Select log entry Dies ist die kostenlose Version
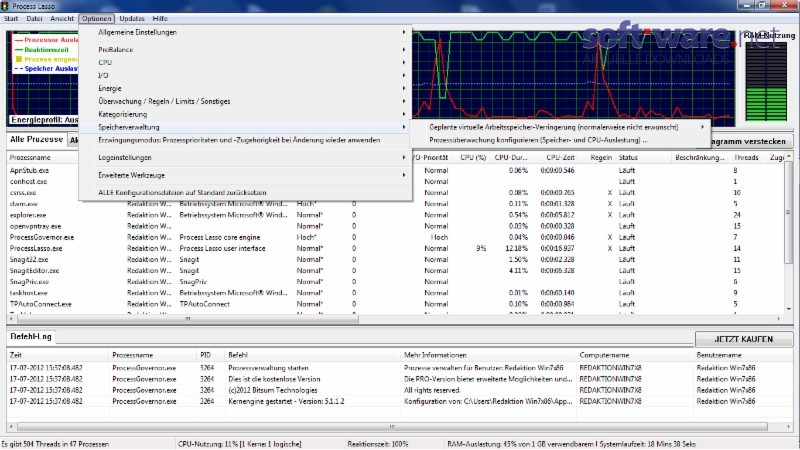Image resolution: width=800 pixels, height=450 pixels. 399,379
